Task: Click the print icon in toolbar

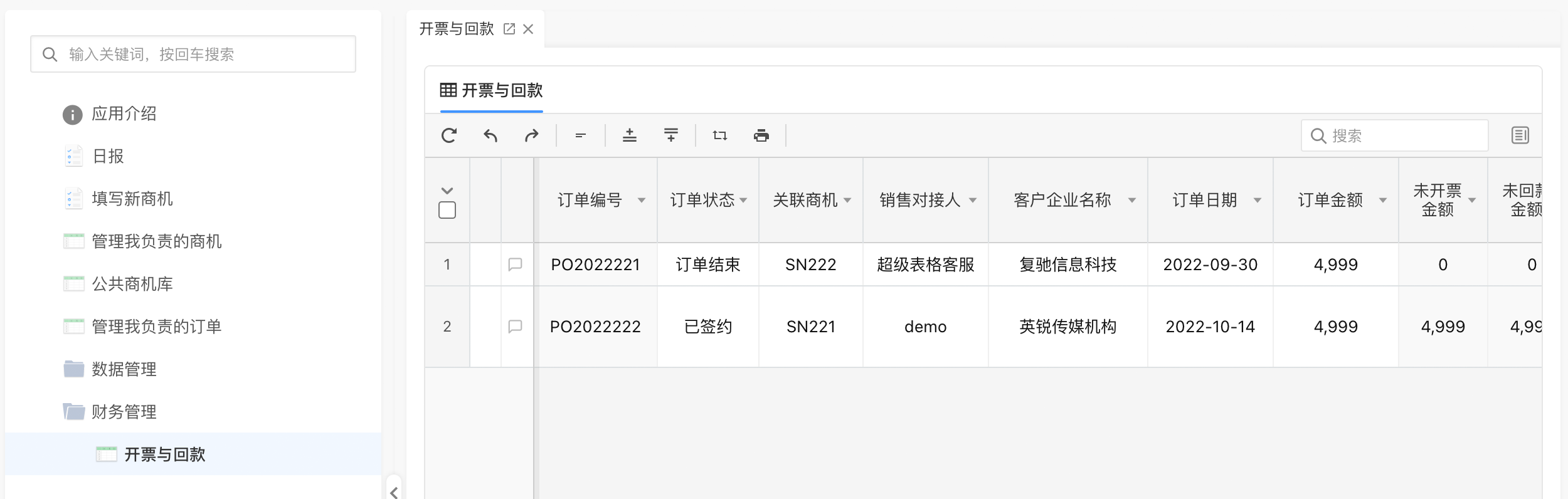Action: [x=761, y=135]
